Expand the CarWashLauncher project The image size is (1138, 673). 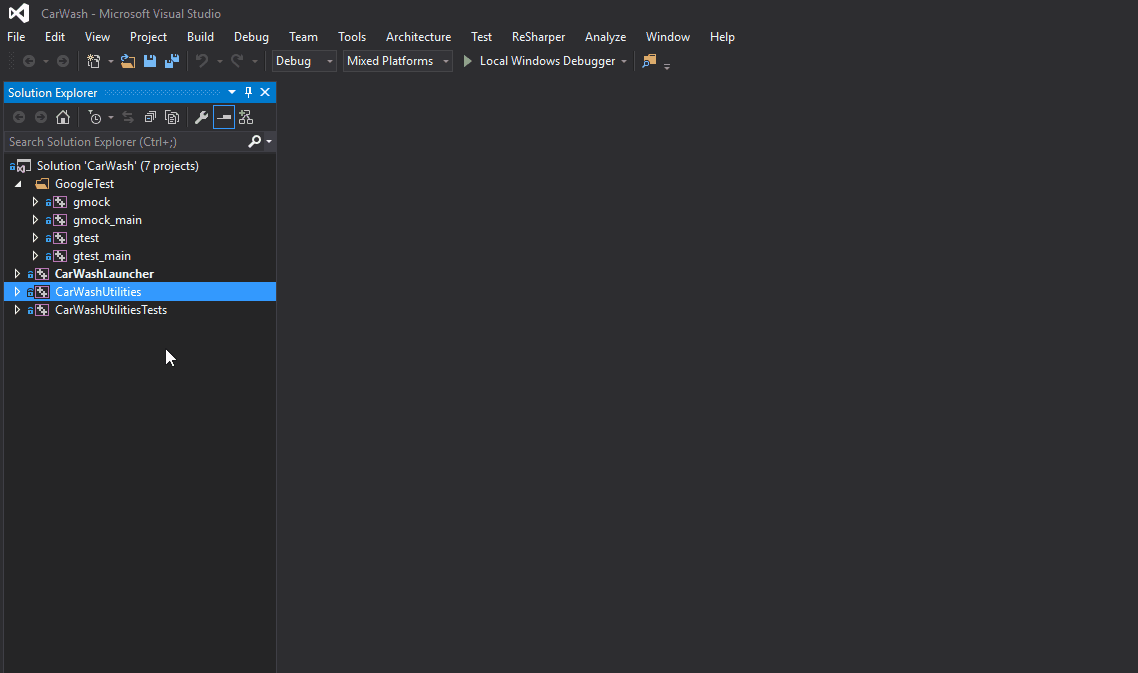click(x=17, y=274)
